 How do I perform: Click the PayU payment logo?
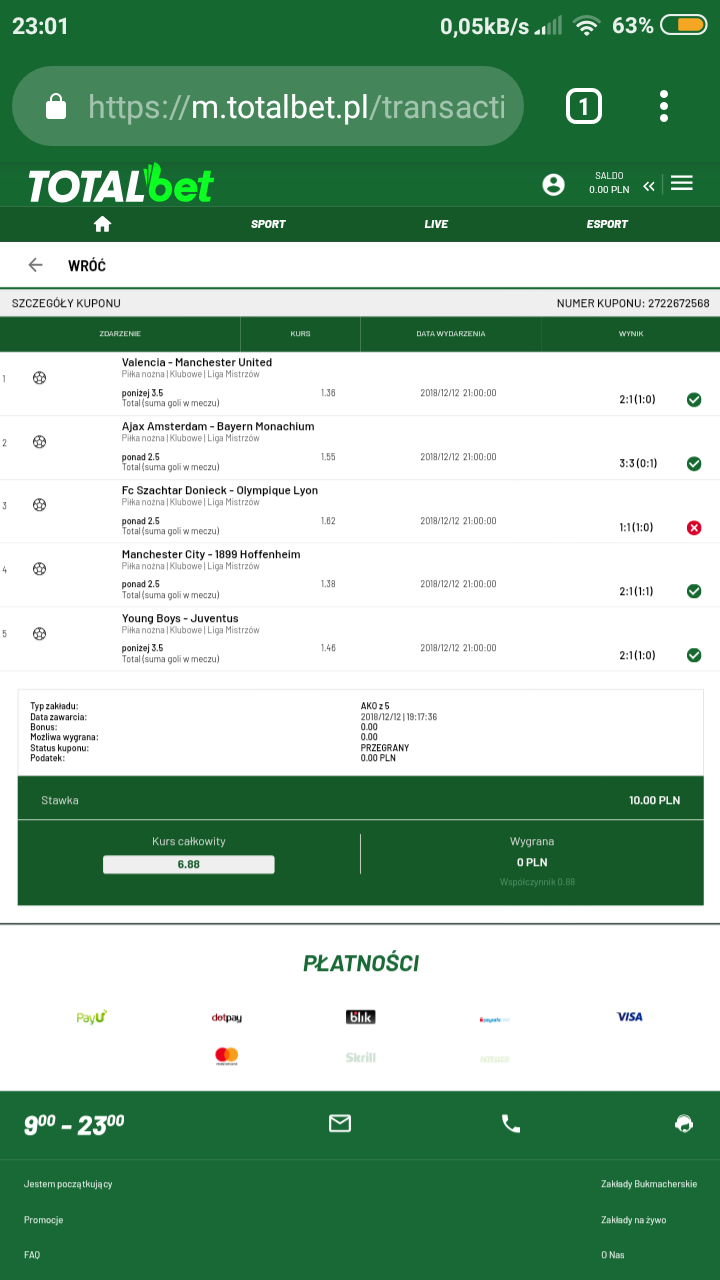(x=91, y=1017)
